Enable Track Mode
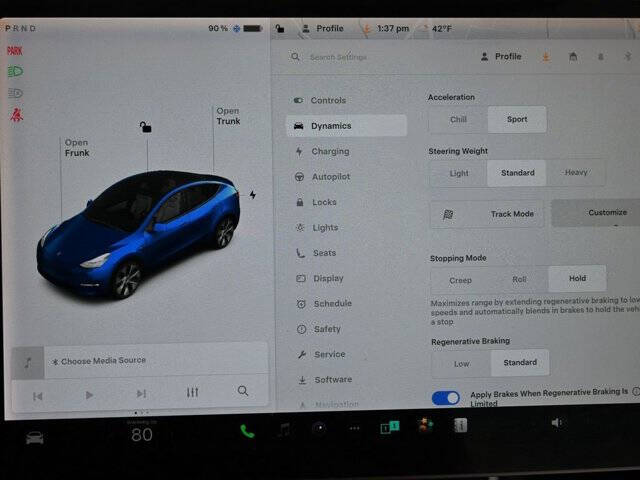640x480 pixels. tap(487, 214)
